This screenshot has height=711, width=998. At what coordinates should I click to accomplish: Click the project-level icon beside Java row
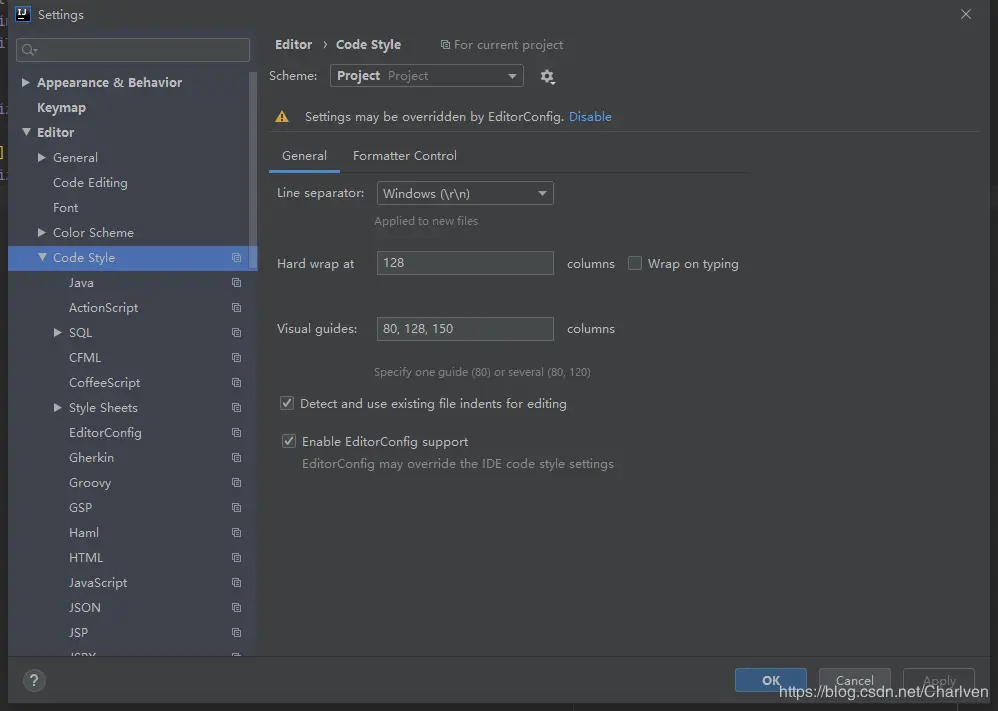click(x=236, y=283)
